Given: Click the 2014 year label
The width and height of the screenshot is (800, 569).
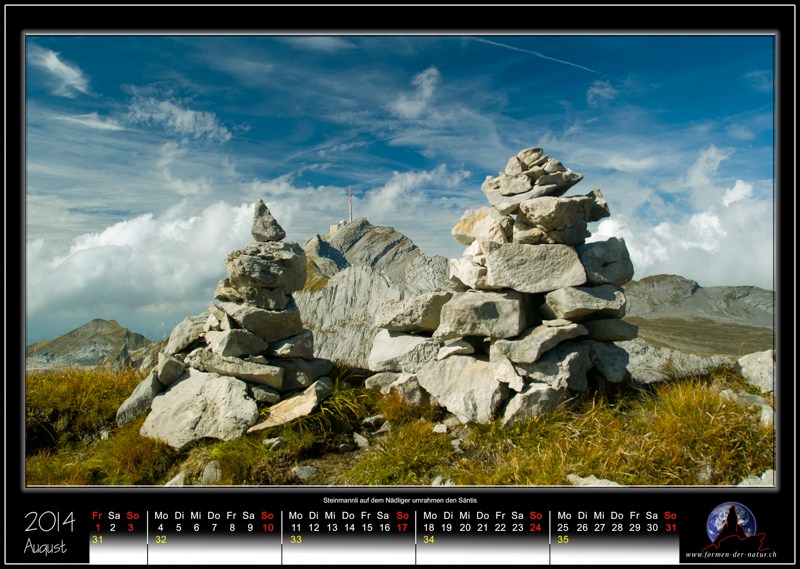Looking at the screenshot, I should pyautogui.click(x=50, y=521).
